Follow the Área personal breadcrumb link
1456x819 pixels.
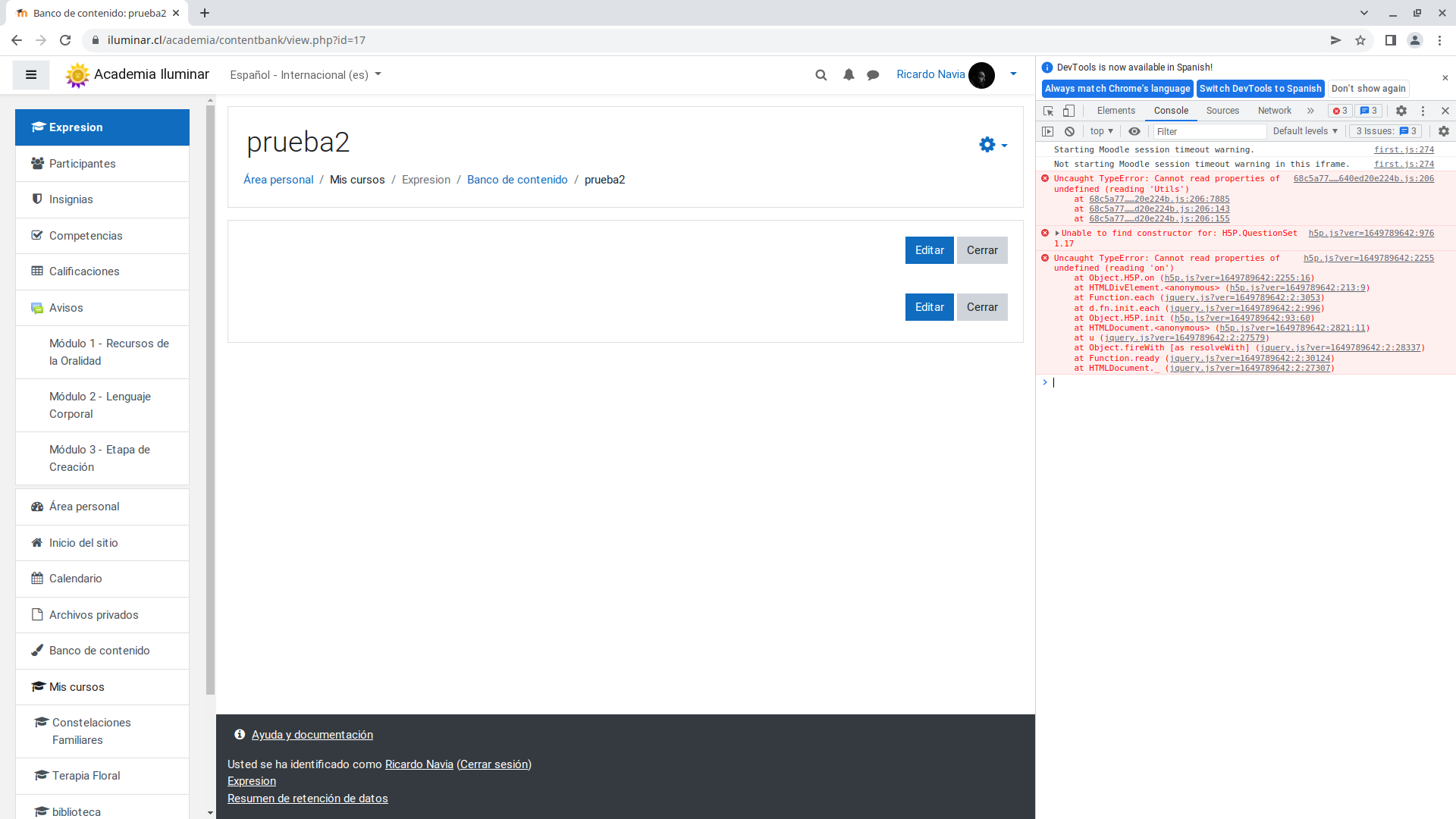[278, 180]
